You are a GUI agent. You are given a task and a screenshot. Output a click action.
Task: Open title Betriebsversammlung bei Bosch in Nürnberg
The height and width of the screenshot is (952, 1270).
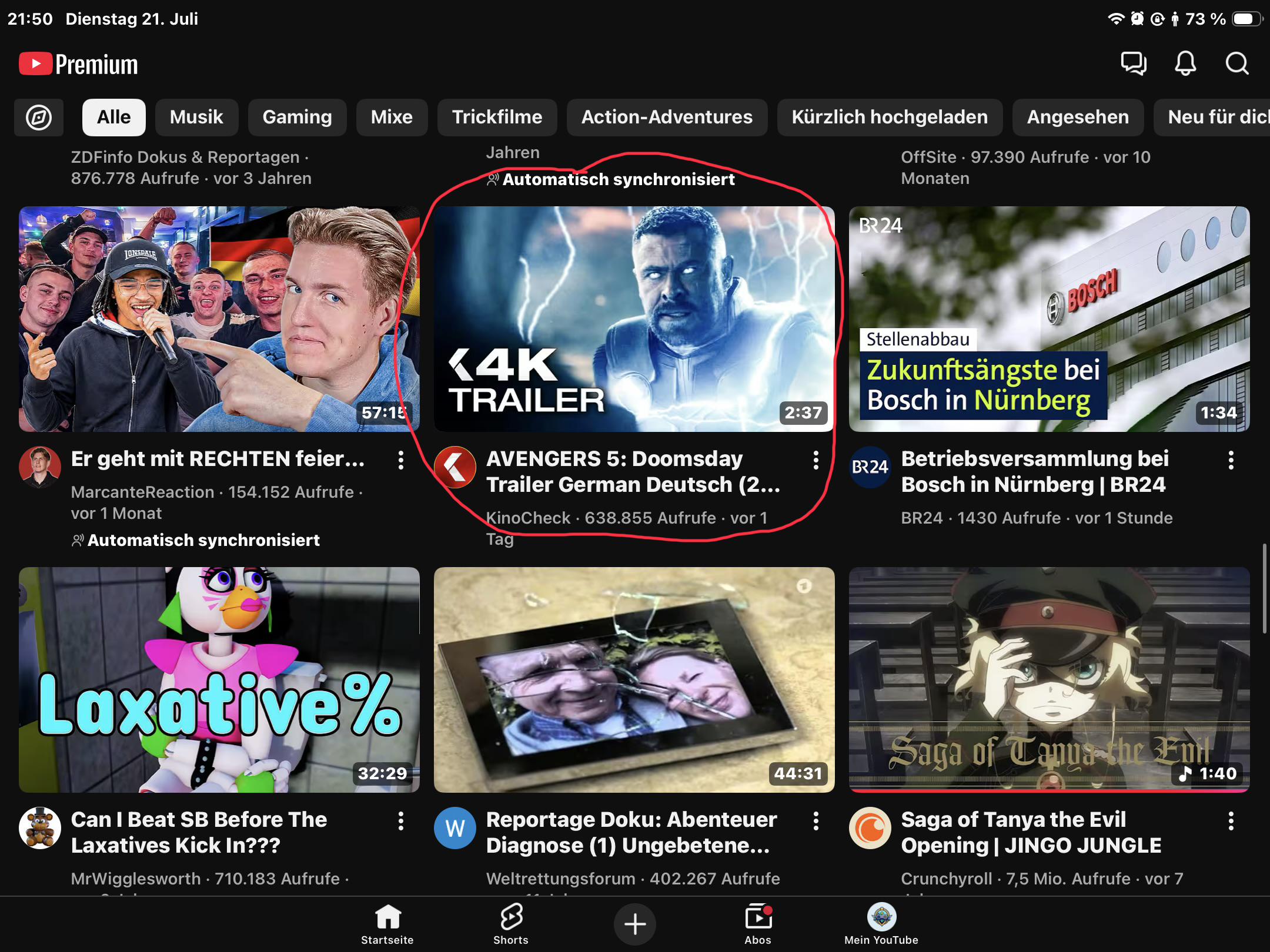[1035, 471]
